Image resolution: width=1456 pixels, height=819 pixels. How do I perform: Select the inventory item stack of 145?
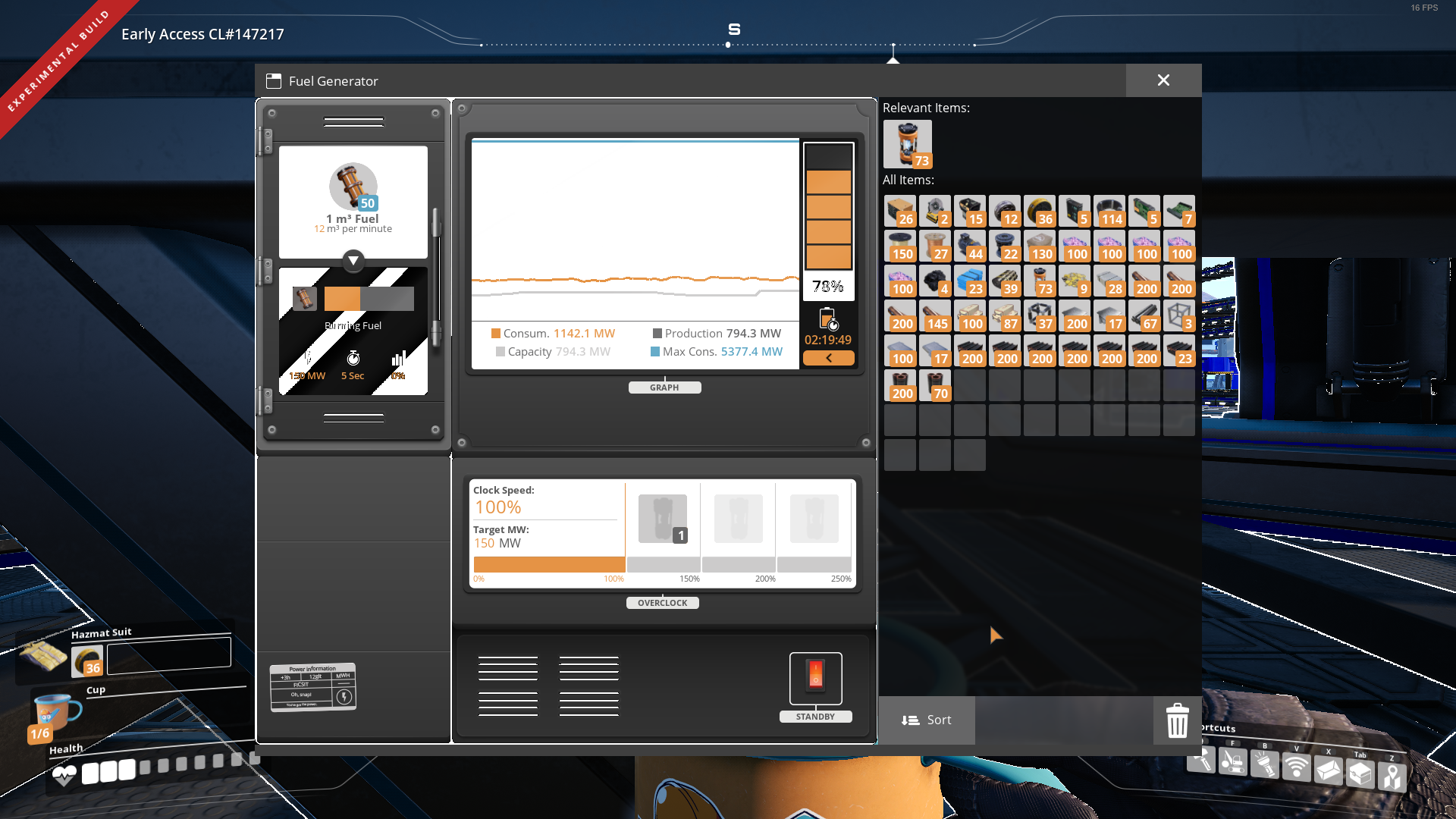tap(935, 316)
